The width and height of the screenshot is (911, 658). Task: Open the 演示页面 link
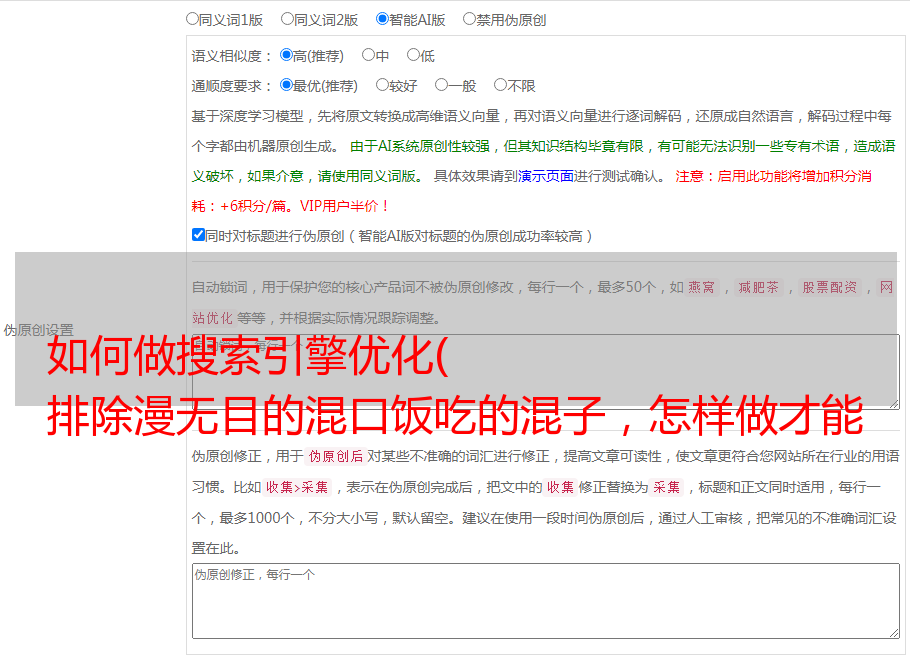[x=545, y=176]
